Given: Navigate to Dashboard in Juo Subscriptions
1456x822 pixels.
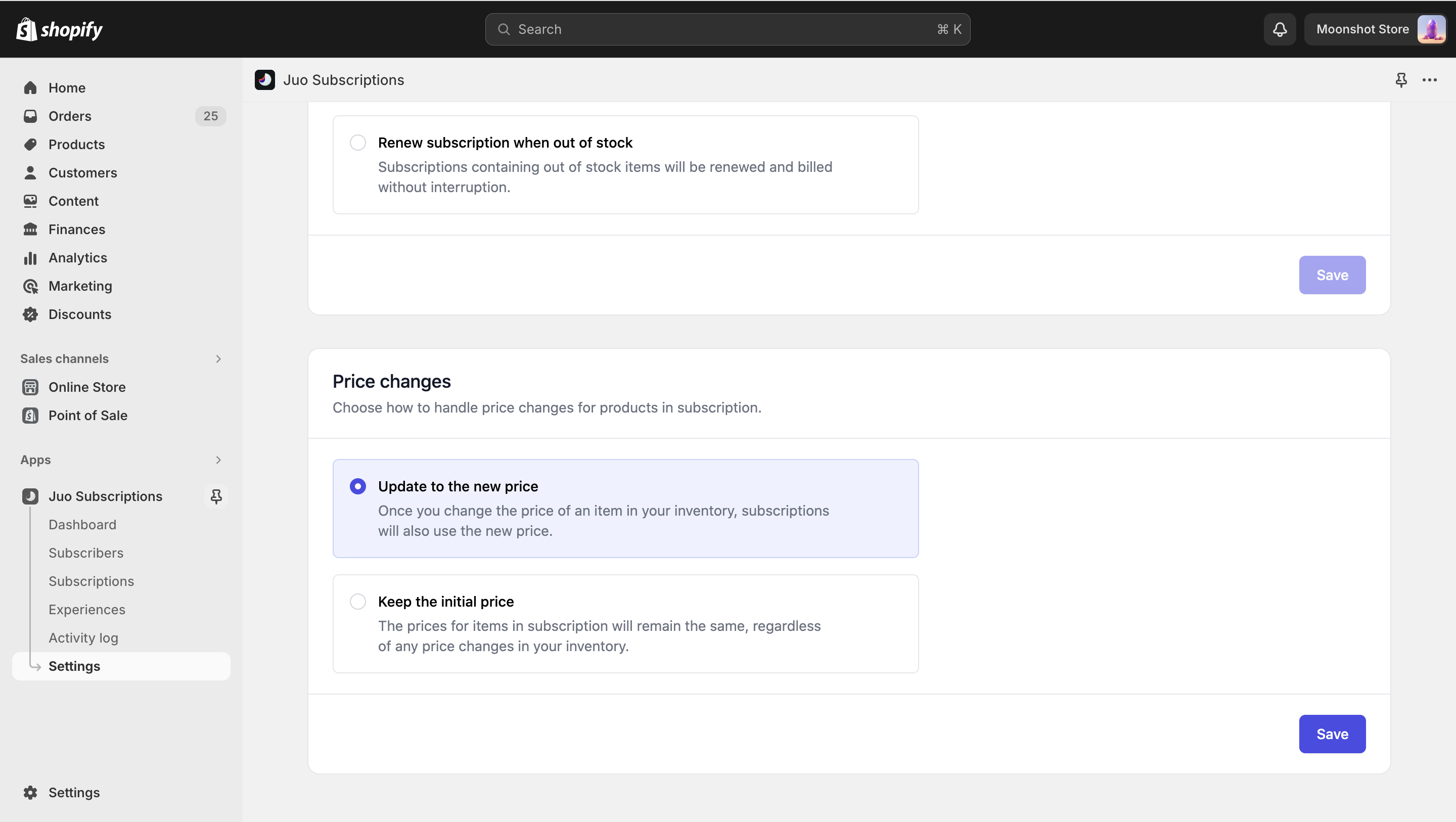Looking at the screenshot, I should coord(82,524).
